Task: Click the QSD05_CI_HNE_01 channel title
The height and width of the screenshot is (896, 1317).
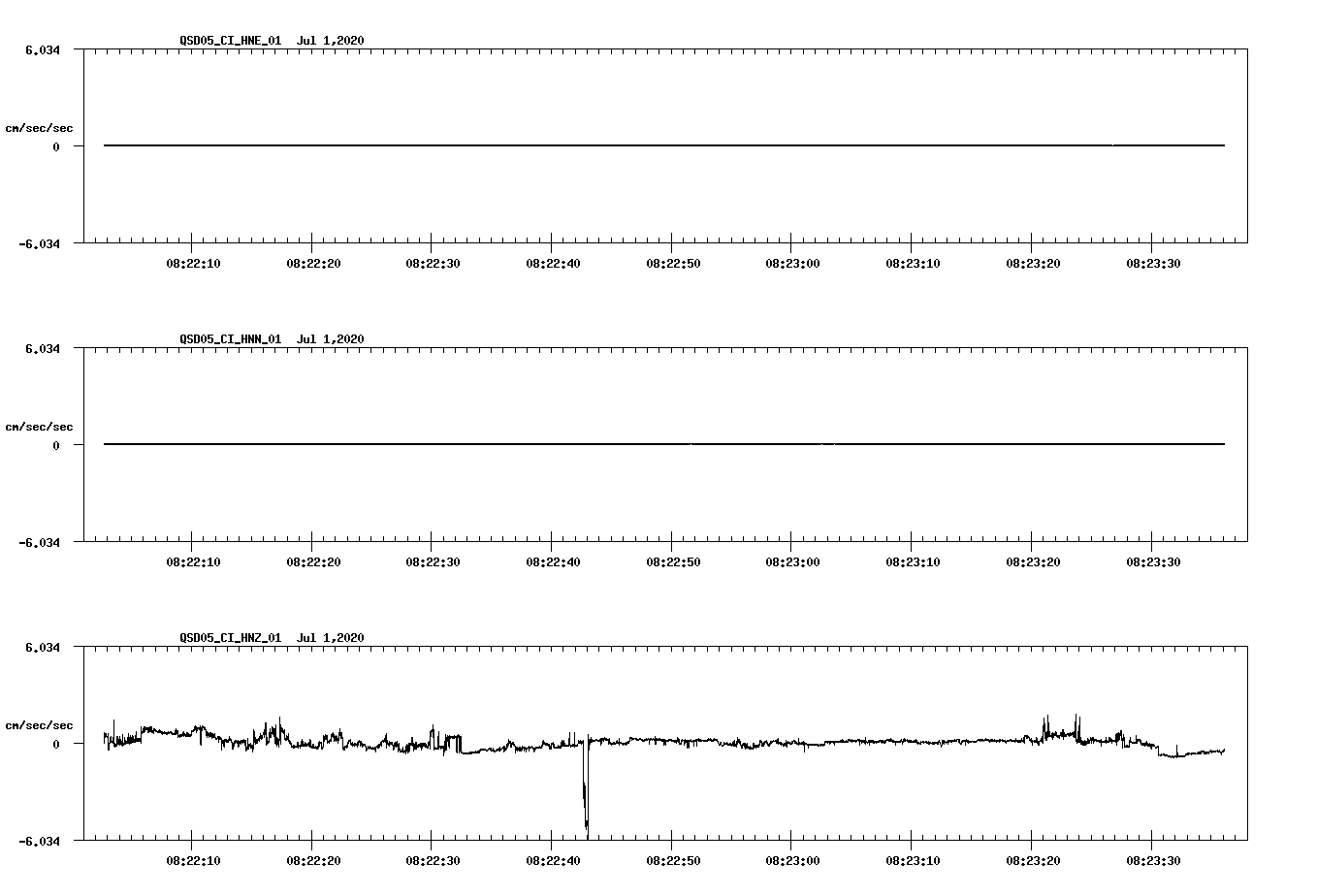Action: tap(231, 41)
